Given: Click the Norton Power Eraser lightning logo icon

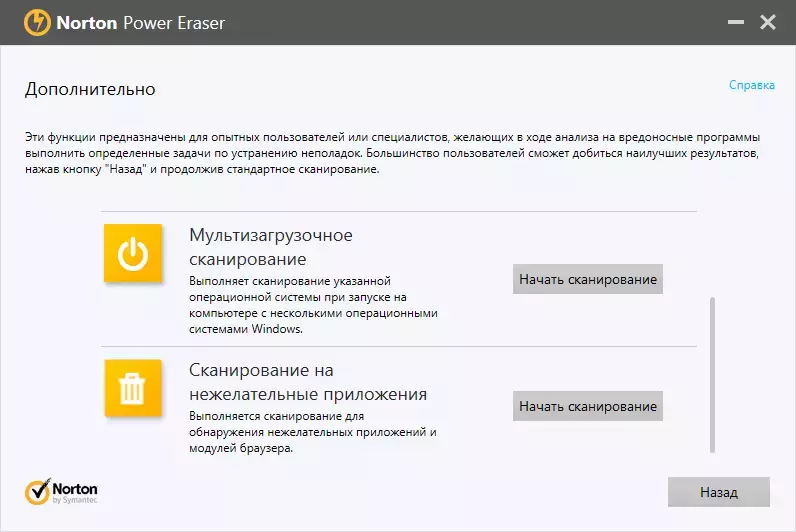Looking at the screenshot, I should point(37,23).
